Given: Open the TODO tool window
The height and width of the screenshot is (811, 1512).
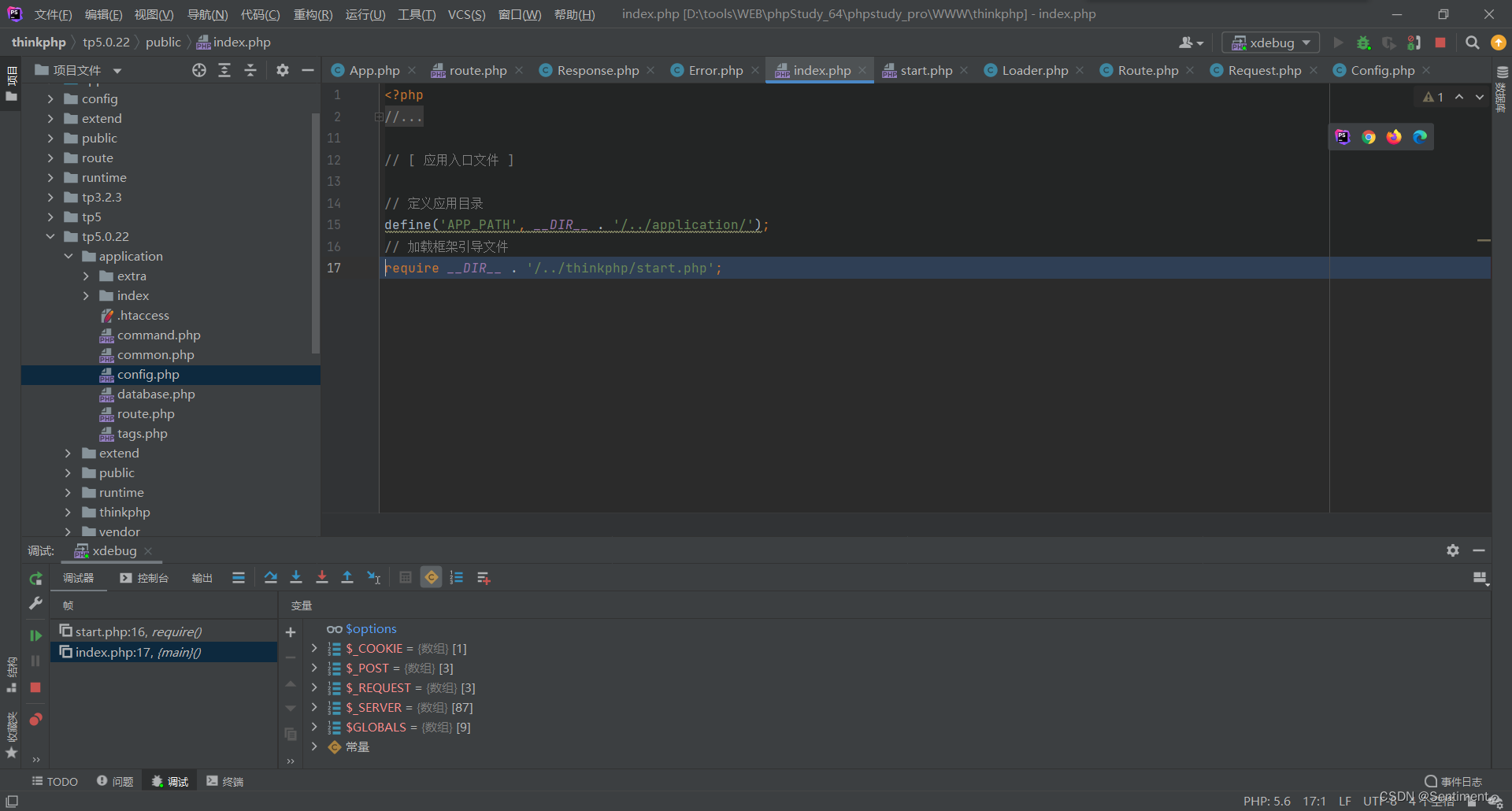Looking at the screenshot, I should (x=55, y=781).
